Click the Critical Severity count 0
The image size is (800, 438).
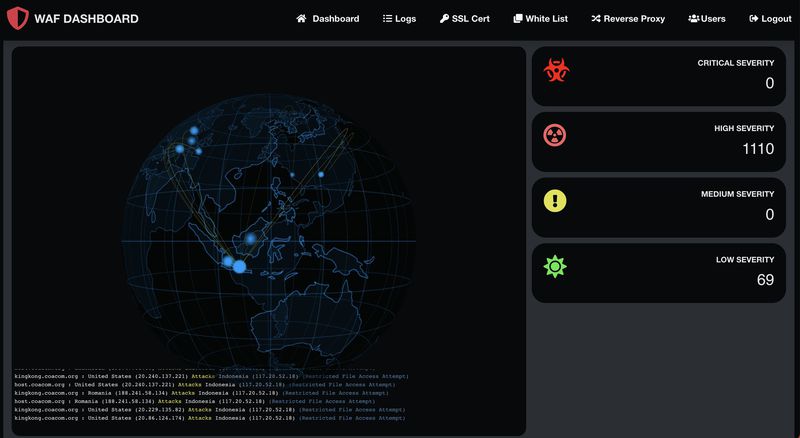click(769, 83)
